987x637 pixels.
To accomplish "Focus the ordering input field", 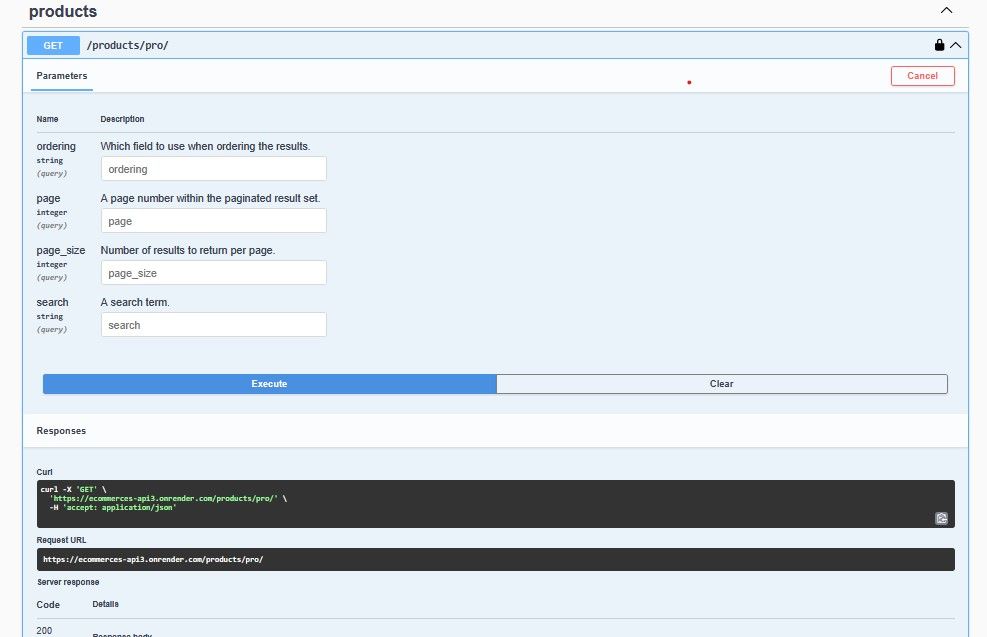I will pos(213,169).
